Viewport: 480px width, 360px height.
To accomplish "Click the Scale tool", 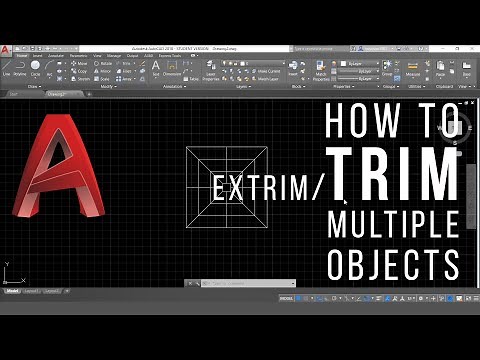I will (102, 79).
